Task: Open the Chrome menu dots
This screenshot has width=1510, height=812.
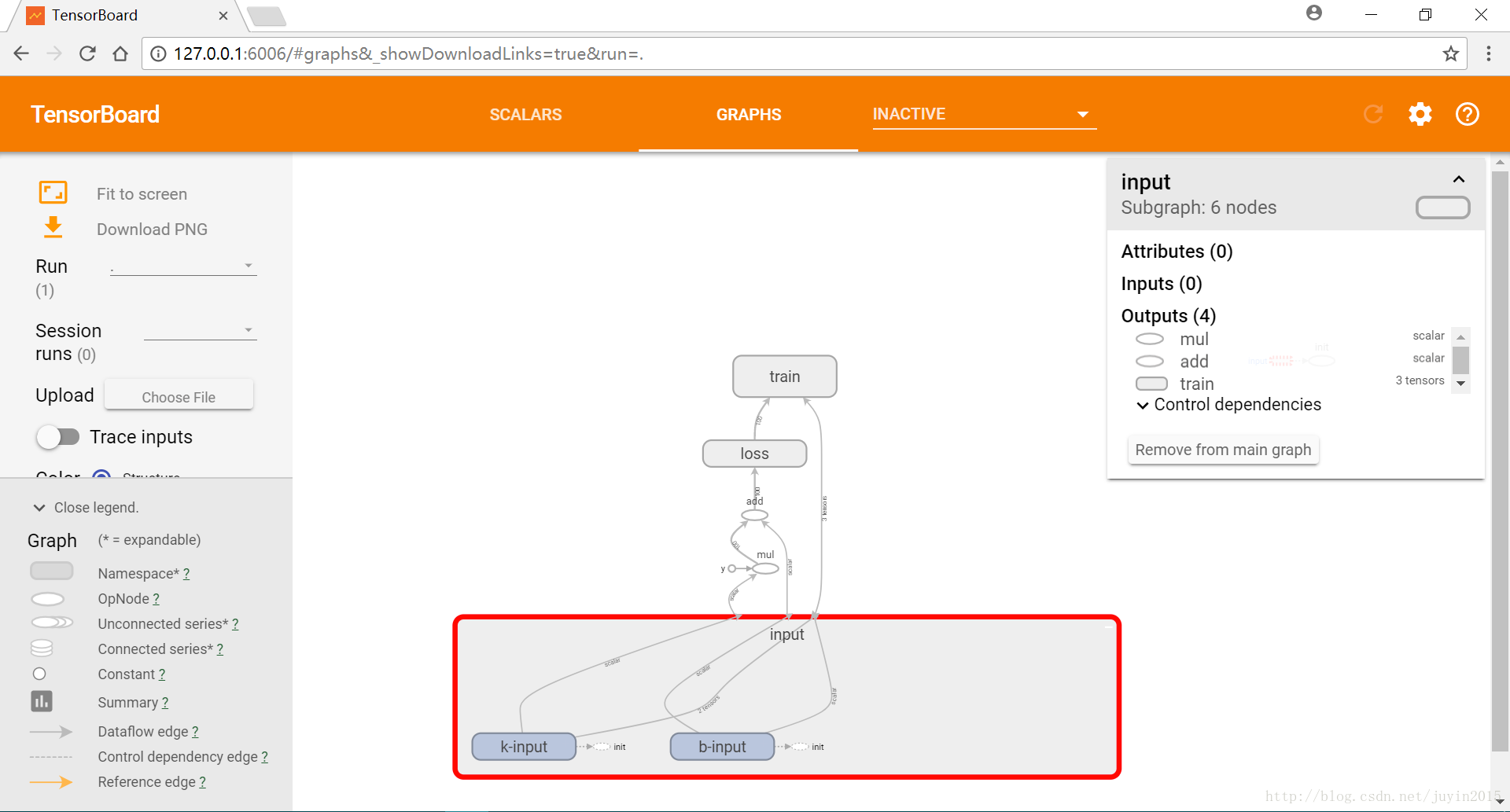Action: pyautogui.click(x=1488, y=53)
